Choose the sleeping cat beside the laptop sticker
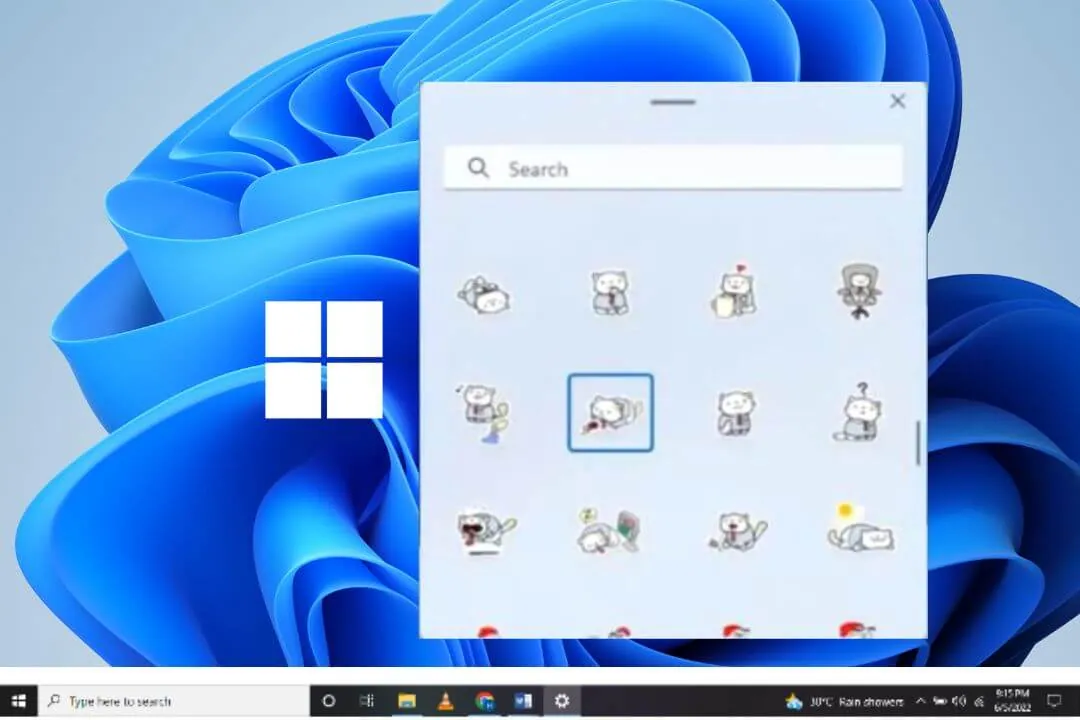1080x720 pixels. [x=610, y=531]
